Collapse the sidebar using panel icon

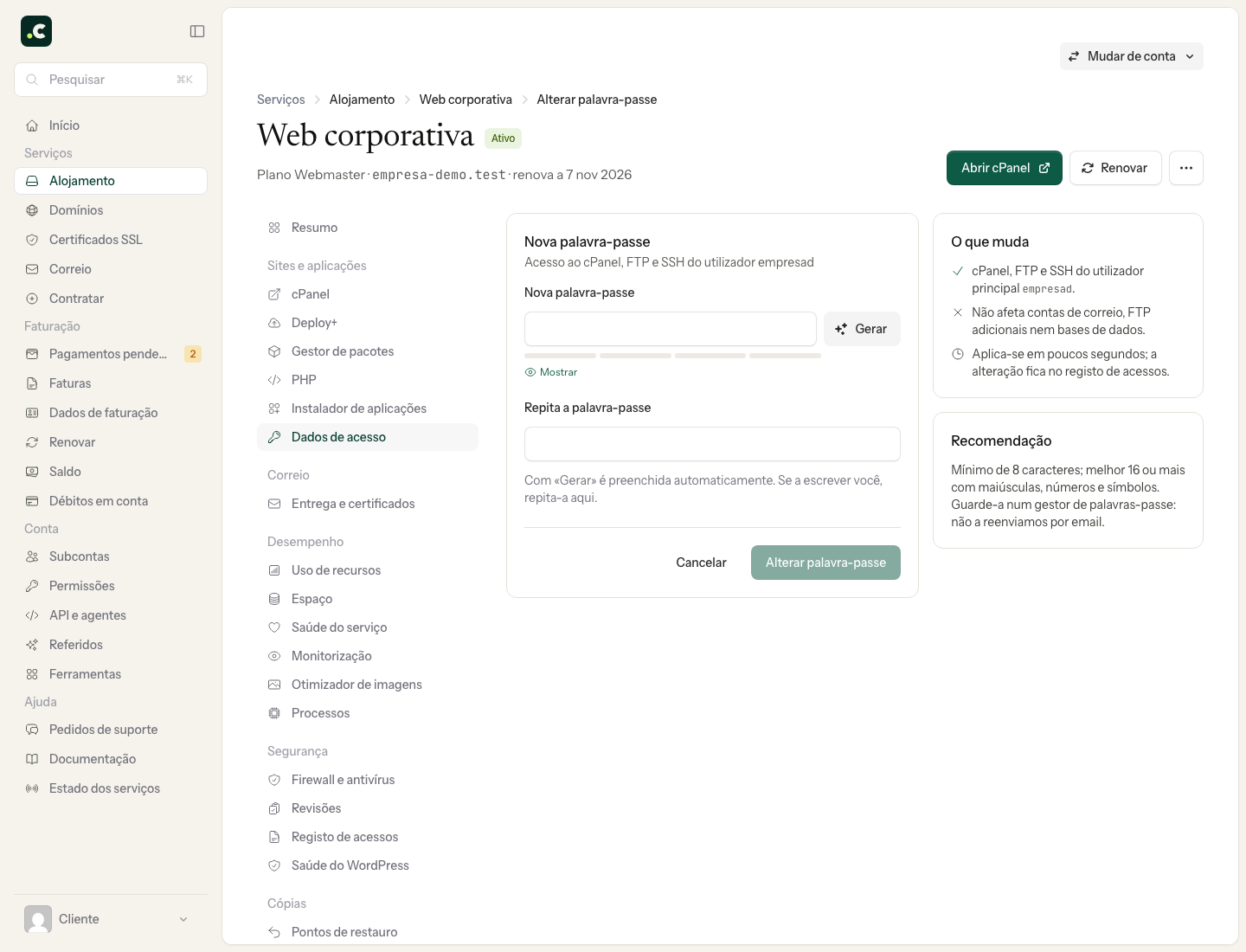click(197, 31)
